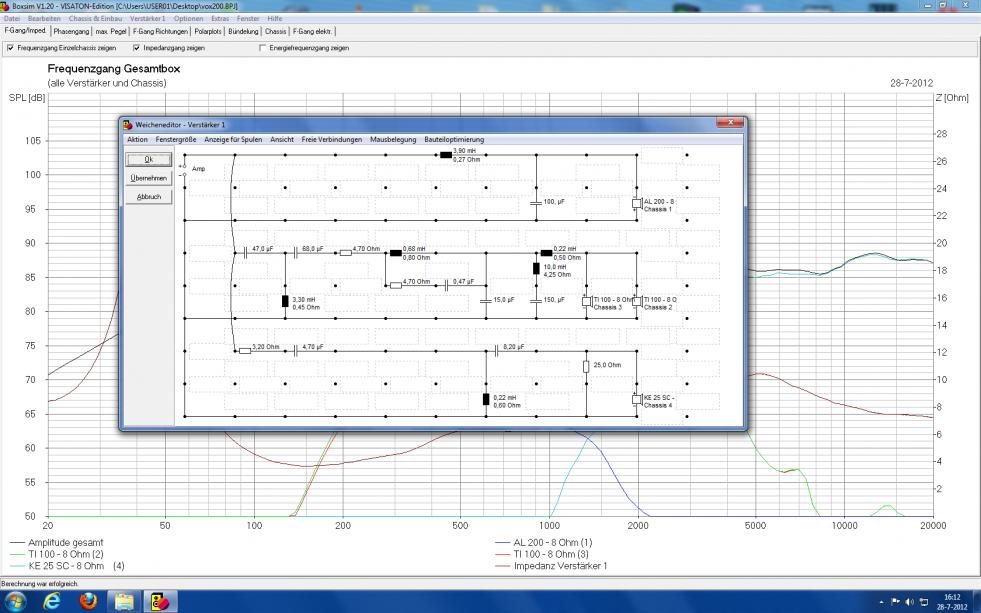Switch to the Phasengang tab
The height and width of the screenshot is (613, 981).
pyautogui.click(x=72, y=31)
